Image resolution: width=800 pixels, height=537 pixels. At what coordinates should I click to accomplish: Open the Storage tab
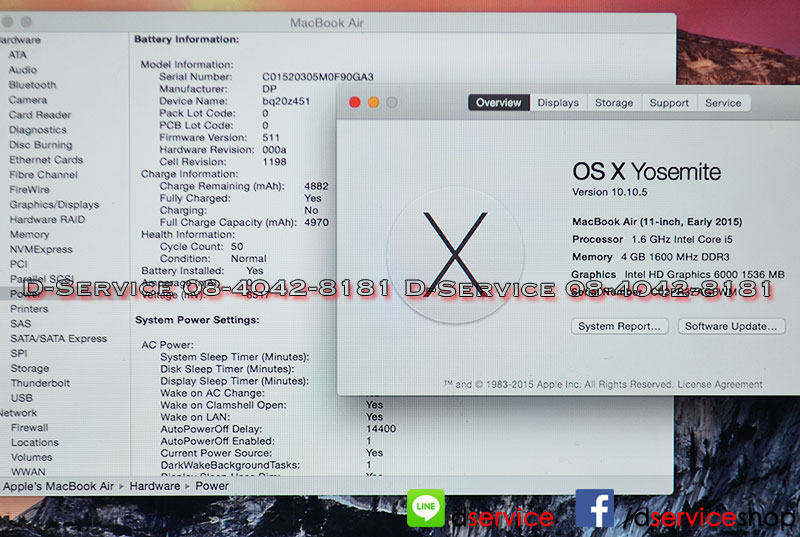coord(614,103)
